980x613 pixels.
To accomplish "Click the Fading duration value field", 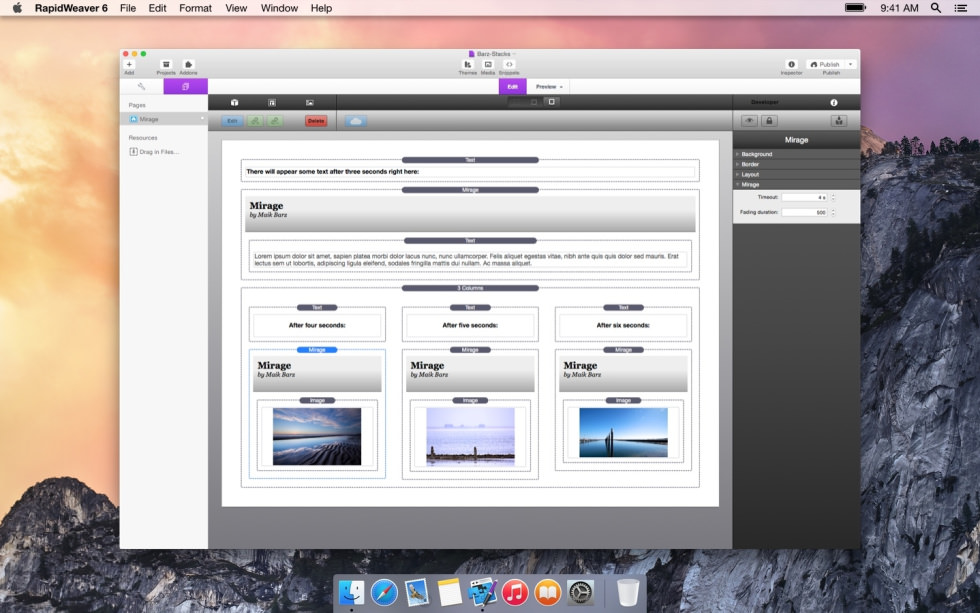I will tap(805, 212).
